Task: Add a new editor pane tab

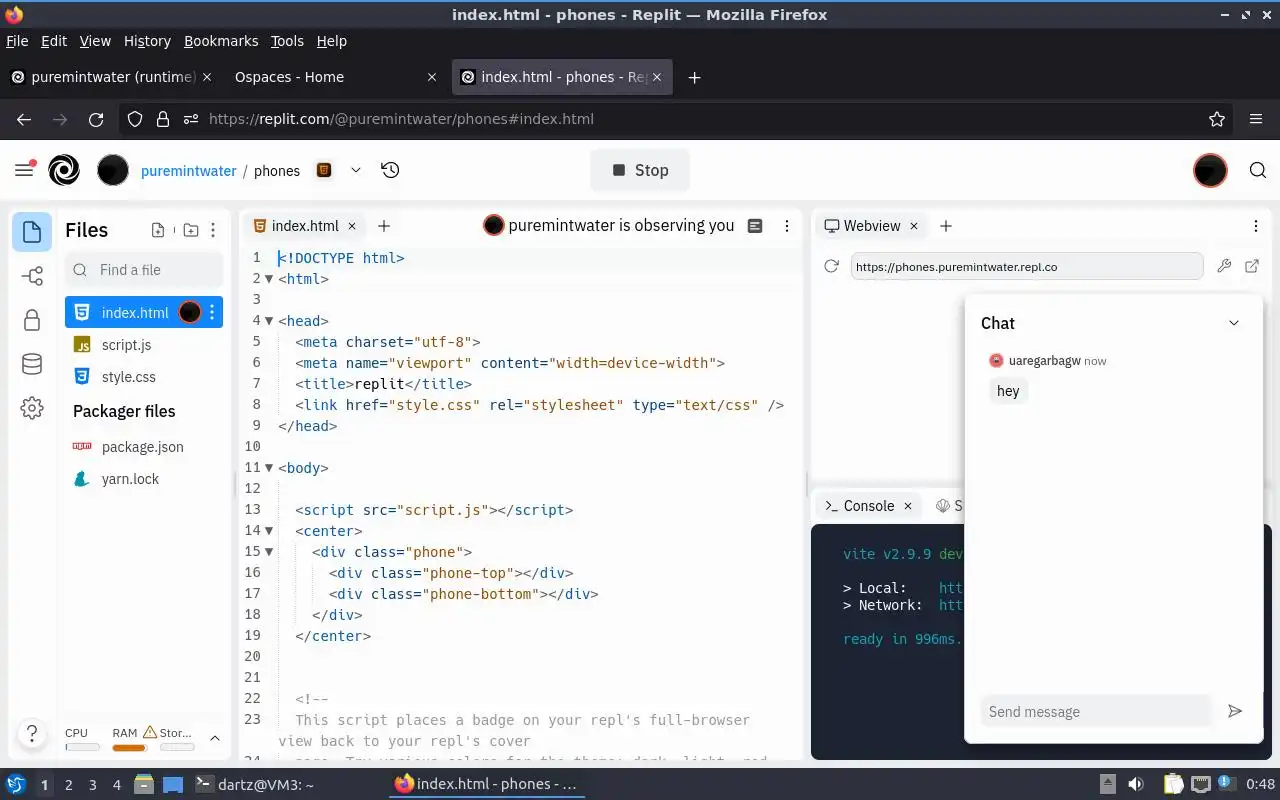Action: click(384, 226)
